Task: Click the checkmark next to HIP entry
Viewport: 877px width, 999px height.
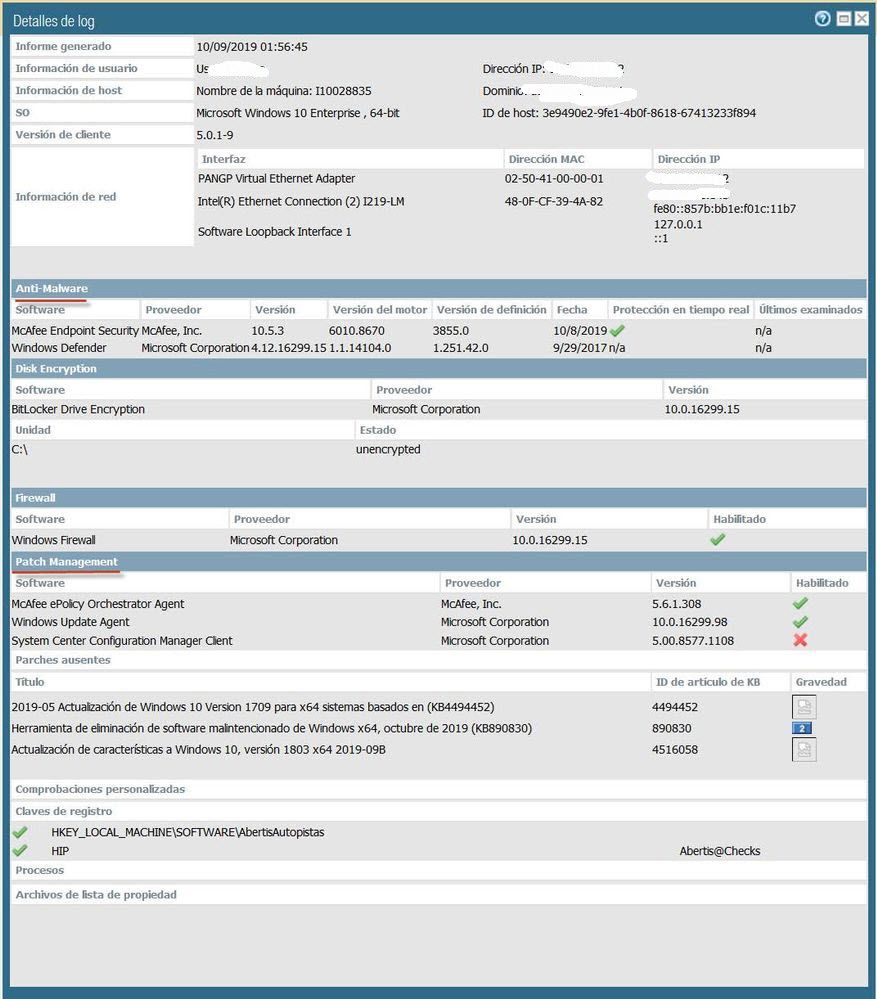Action: 19,851
